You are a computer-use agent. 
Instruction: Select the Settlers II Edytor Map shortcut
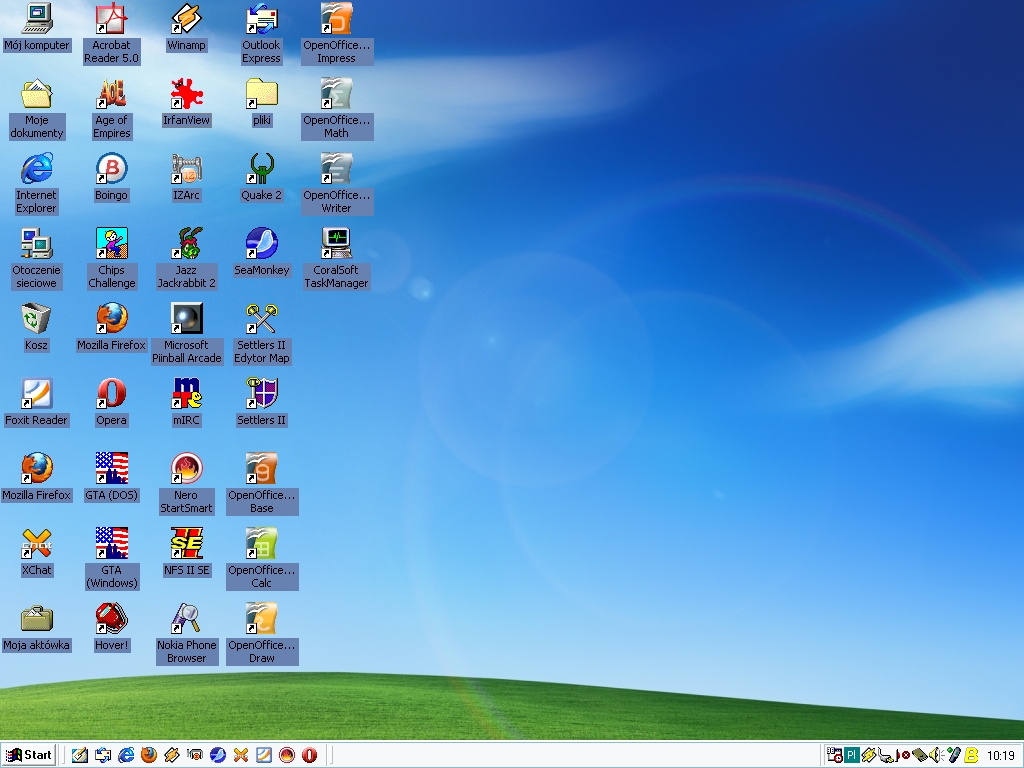click(x=261, y=334)
